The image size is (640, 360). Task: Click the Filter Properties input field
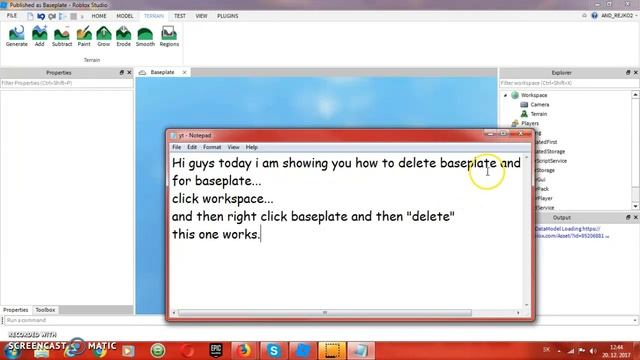click(67, 83)
